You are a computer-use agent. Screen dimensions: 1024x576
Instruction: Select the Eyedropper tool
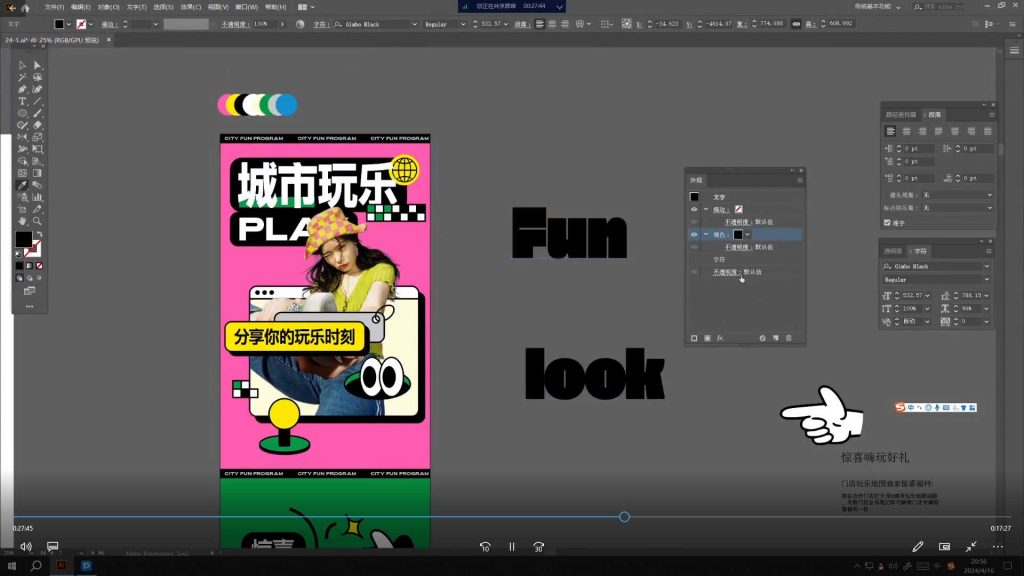(x=22, y=185)
